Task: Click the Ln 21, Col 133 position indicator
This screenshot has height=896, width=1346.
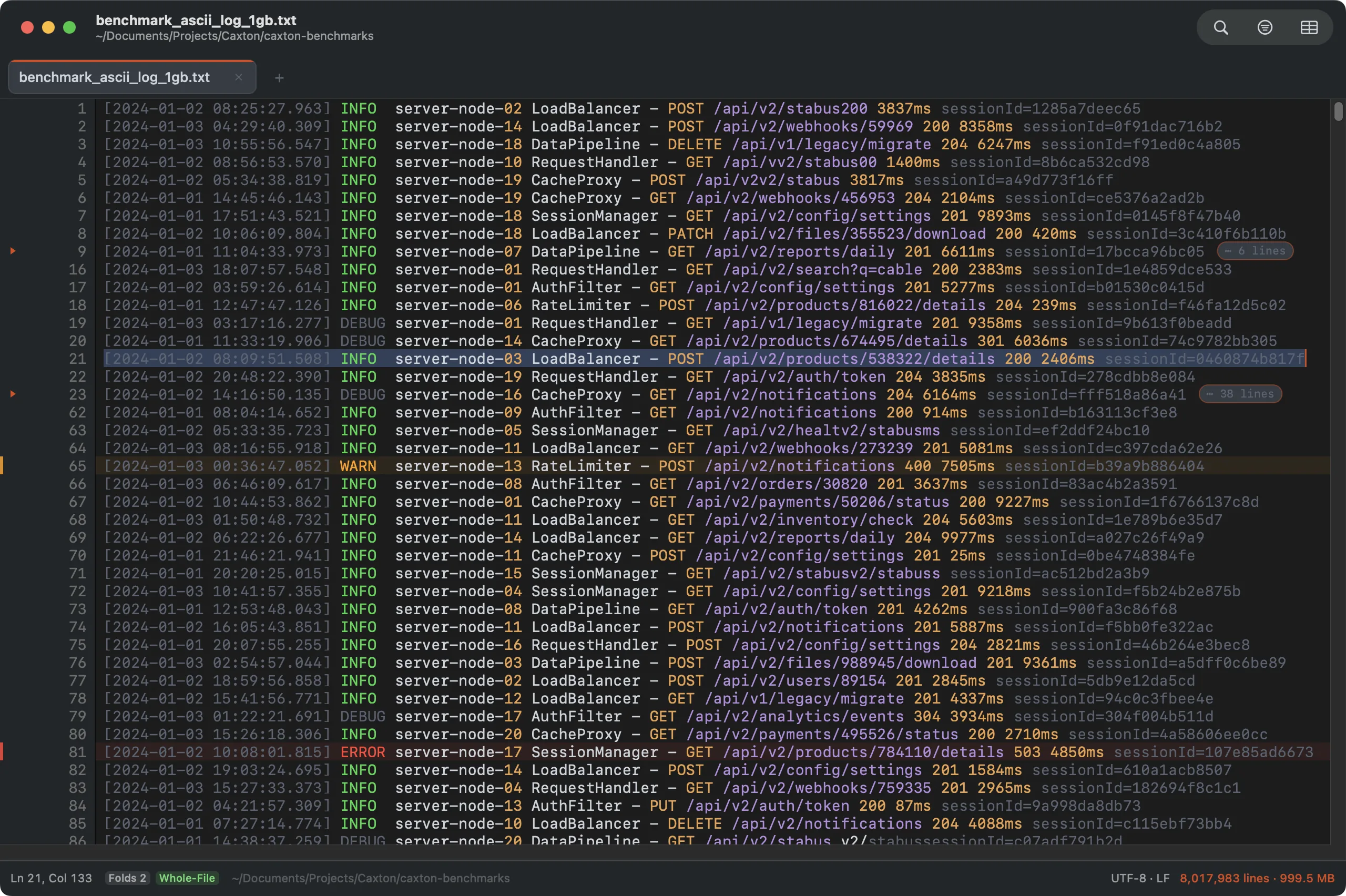Action: pos(51,878)
